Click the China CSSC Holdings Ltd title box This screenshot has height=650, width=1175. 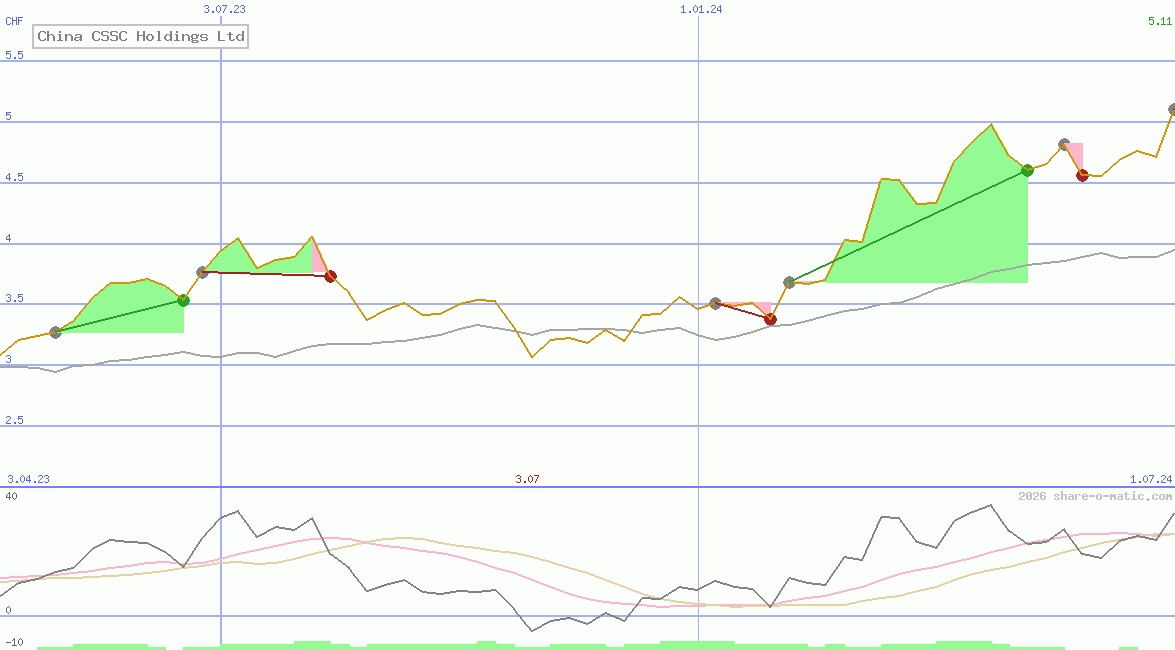tap(140, 36)
